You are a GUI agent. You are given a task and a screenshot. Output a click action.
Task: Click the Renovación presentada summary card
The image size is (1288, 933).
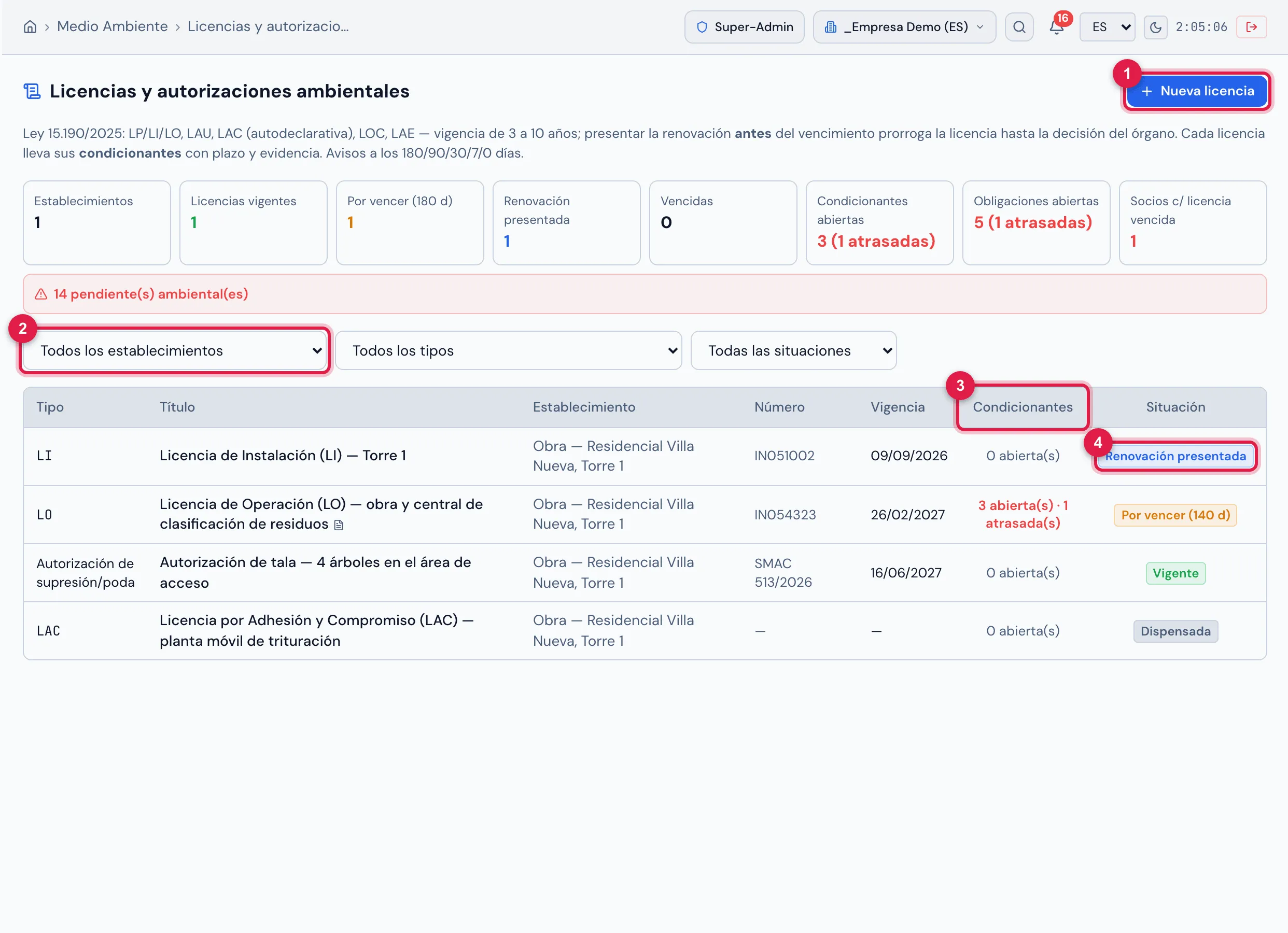coord(567,222)
